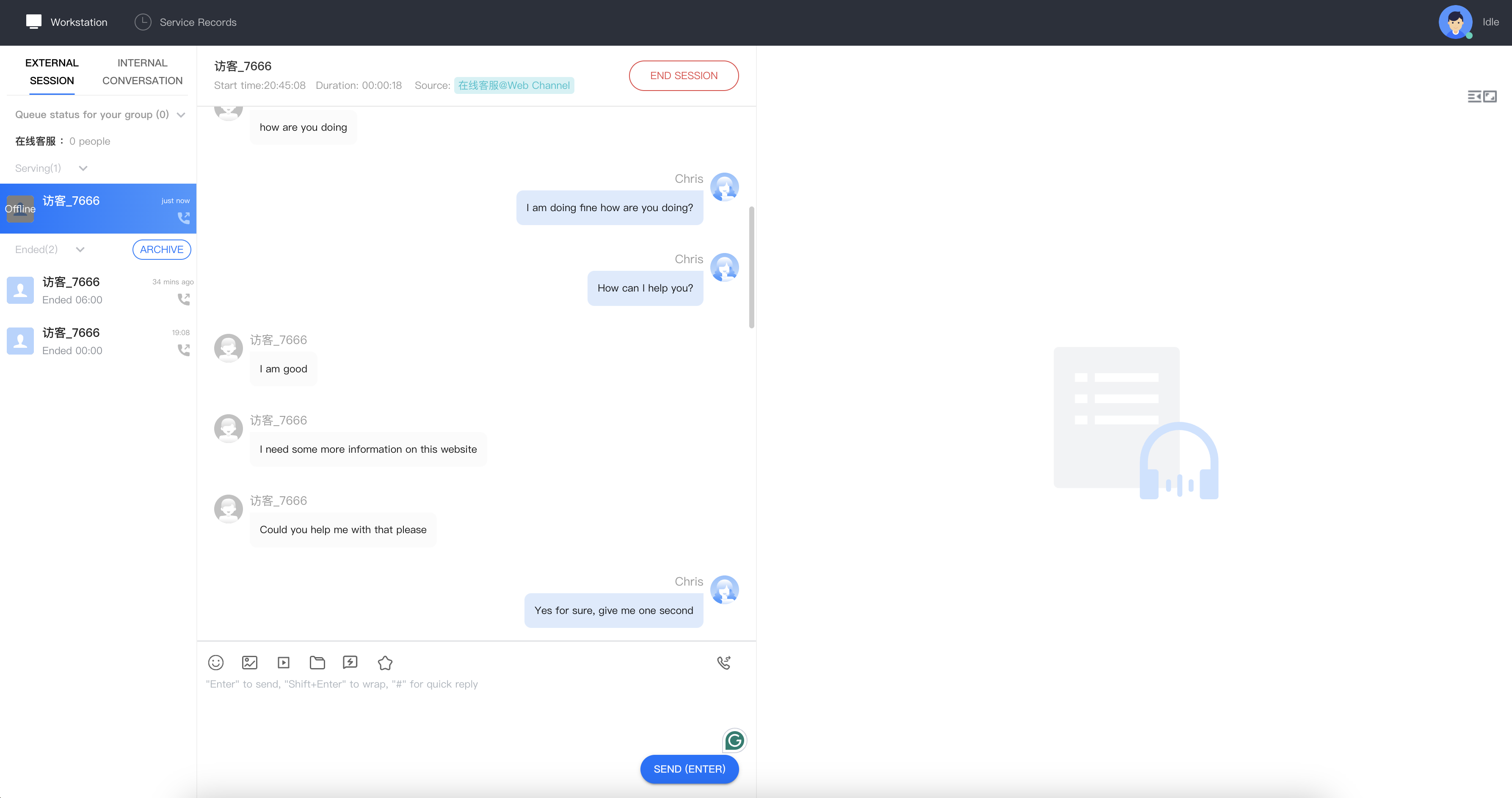
Task: Click the send image icon
Action: pos(249,663)
